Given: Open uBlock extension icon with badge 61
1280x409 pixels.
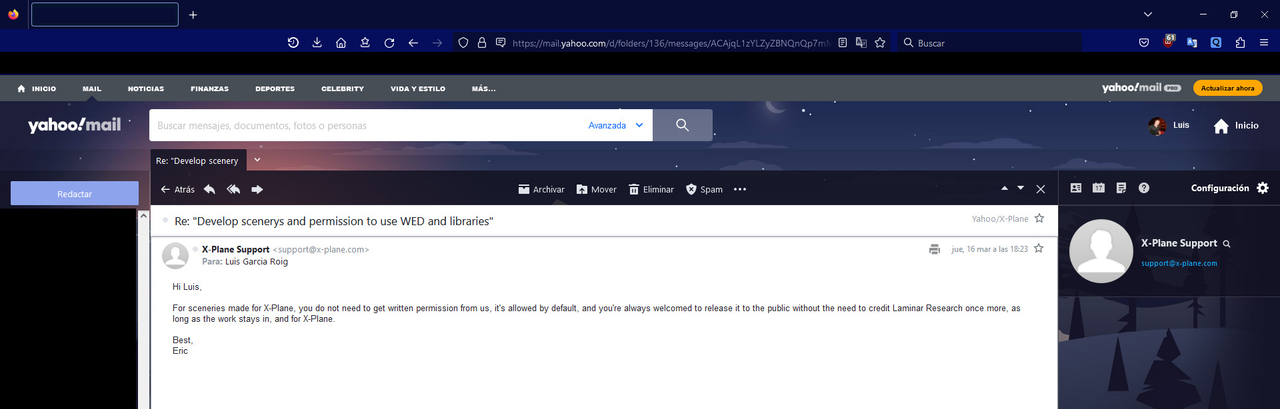Looking at the screenshot, I should [x=1168, y=42].
